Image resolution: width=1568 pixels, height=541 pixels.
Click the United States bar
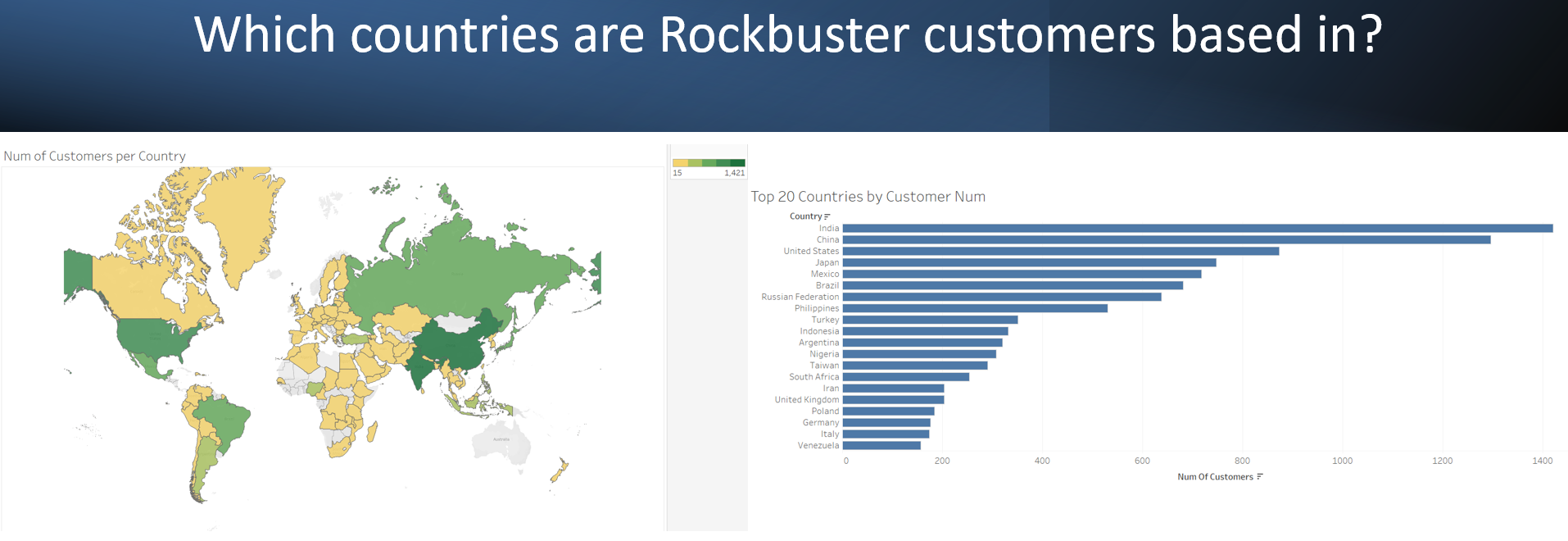coord(1061,252)
